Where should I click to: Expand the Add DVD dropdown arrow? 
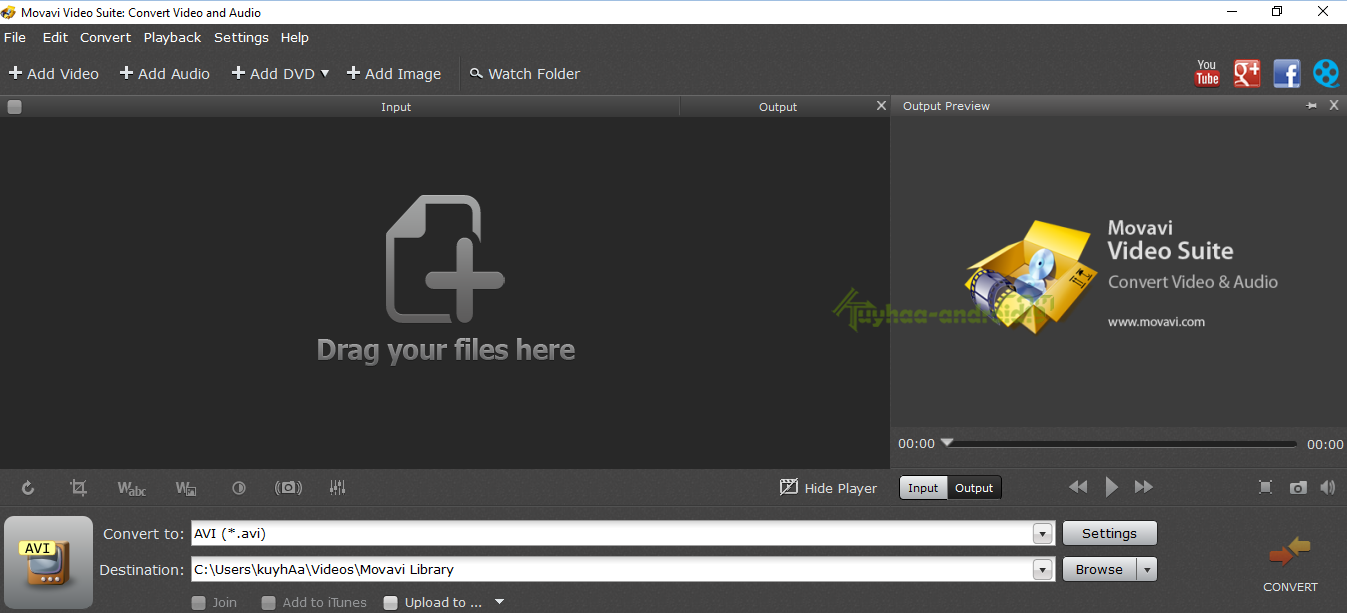[x=325, y=73]
